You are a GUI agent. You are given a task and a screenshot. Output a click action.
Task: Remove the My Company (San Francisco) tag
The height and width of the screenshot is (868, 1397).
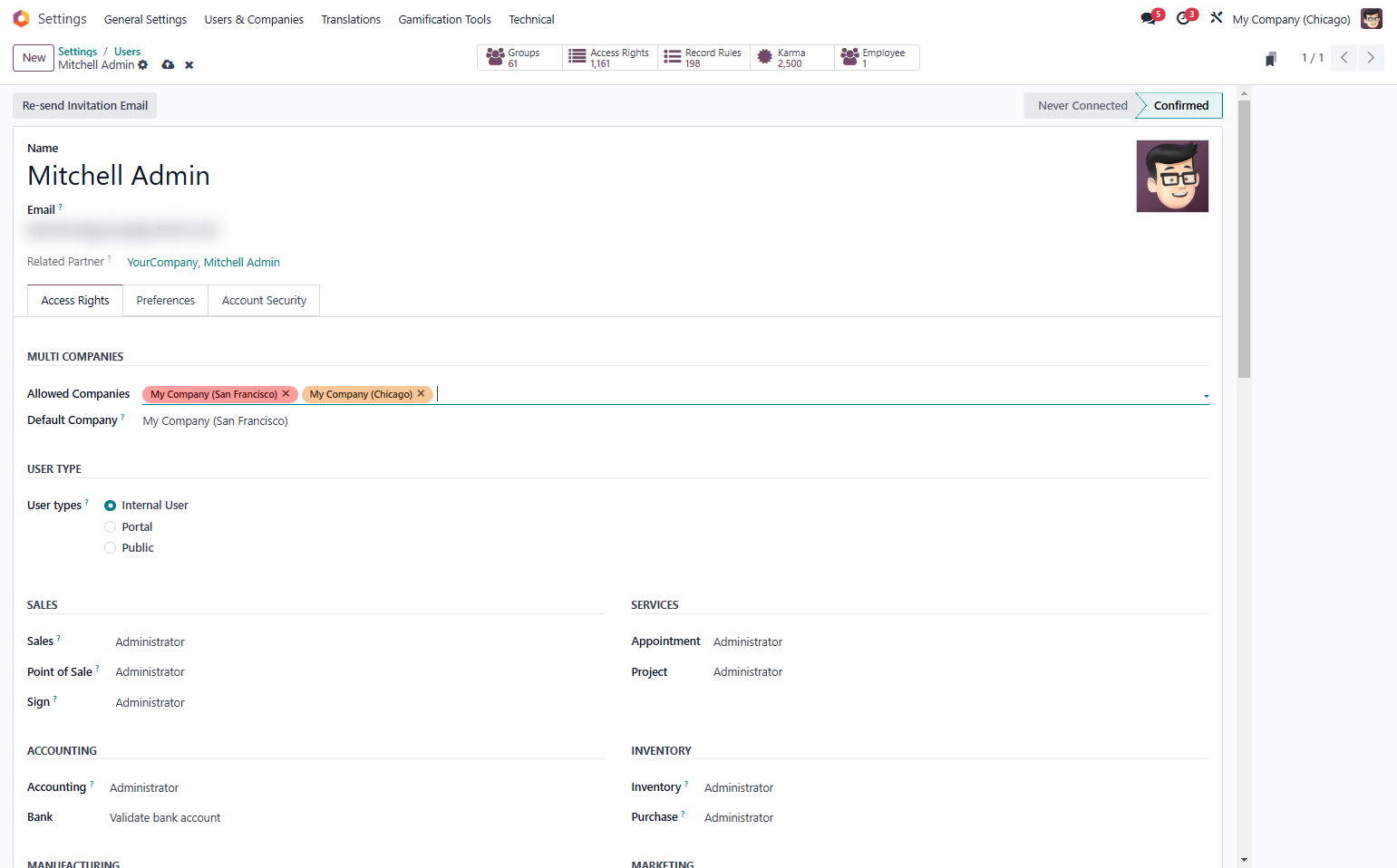[286, 394]
